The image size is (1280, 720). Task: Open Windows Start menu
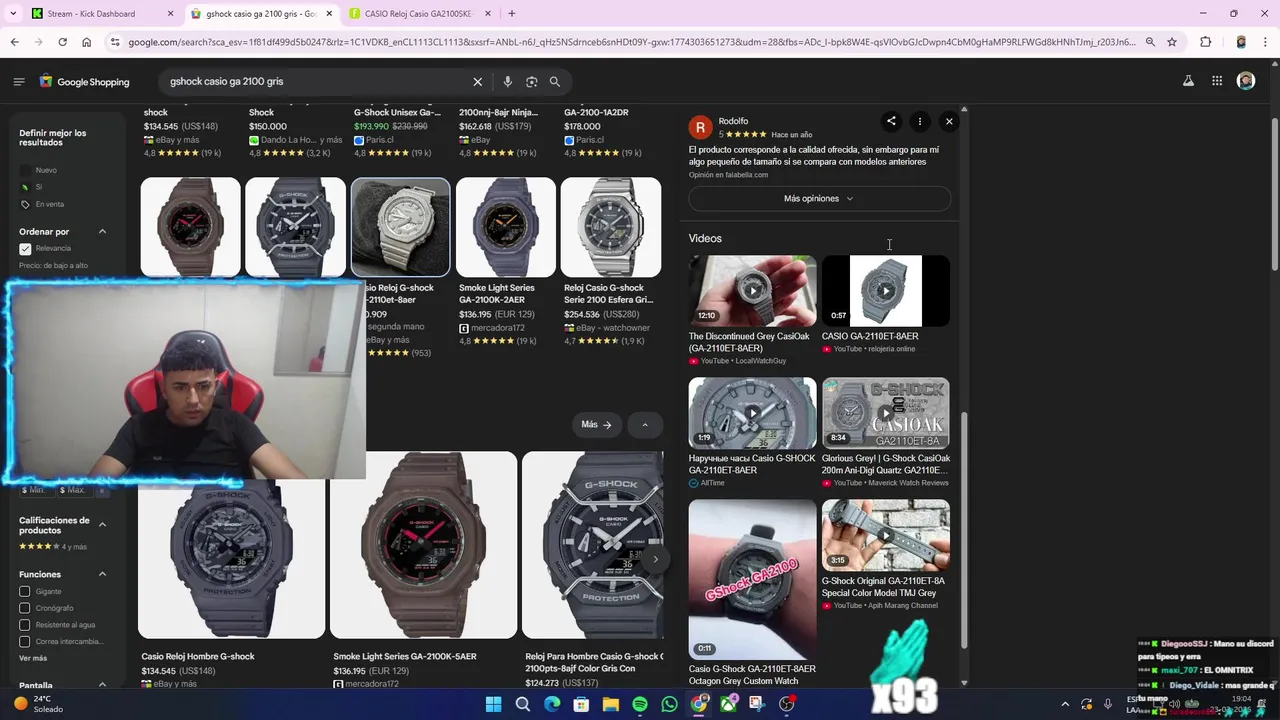click(x=493, y=705)
